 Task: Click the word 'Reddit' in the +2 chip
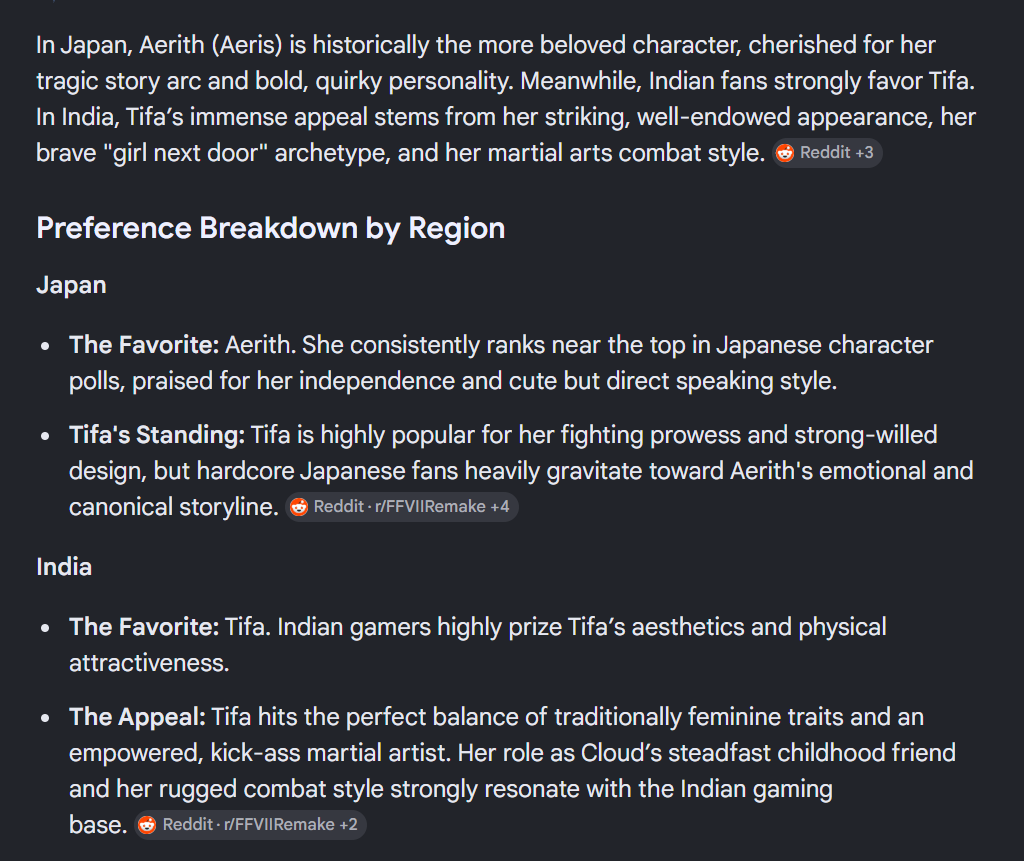click(187, 825)
